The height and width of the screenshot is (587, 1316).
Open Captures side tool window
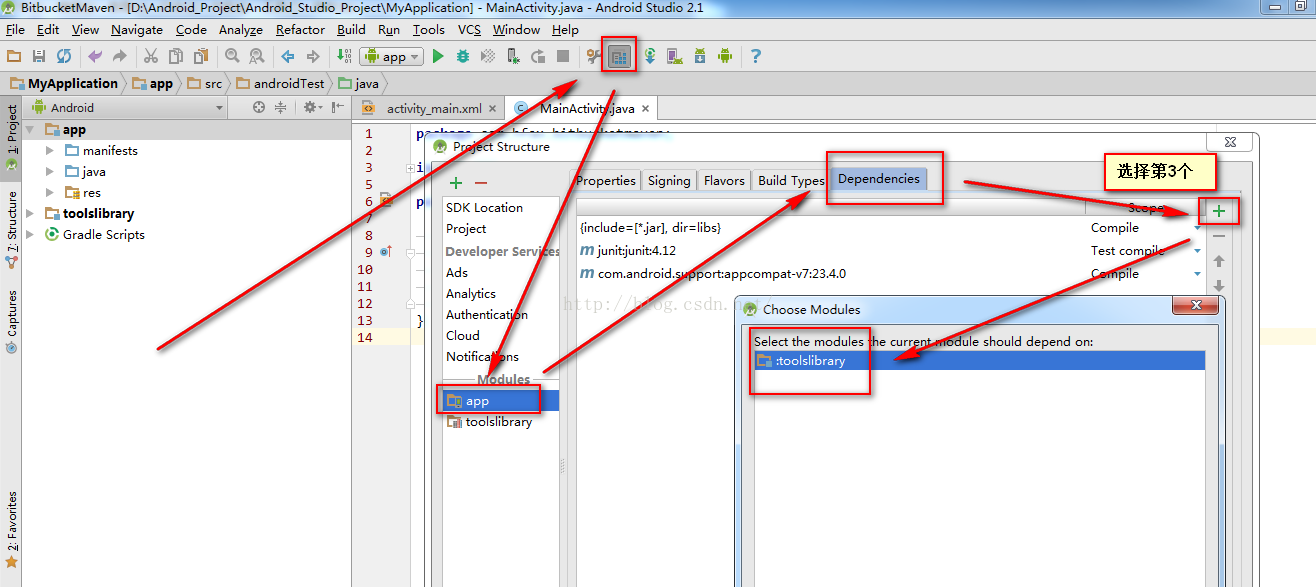11,322
